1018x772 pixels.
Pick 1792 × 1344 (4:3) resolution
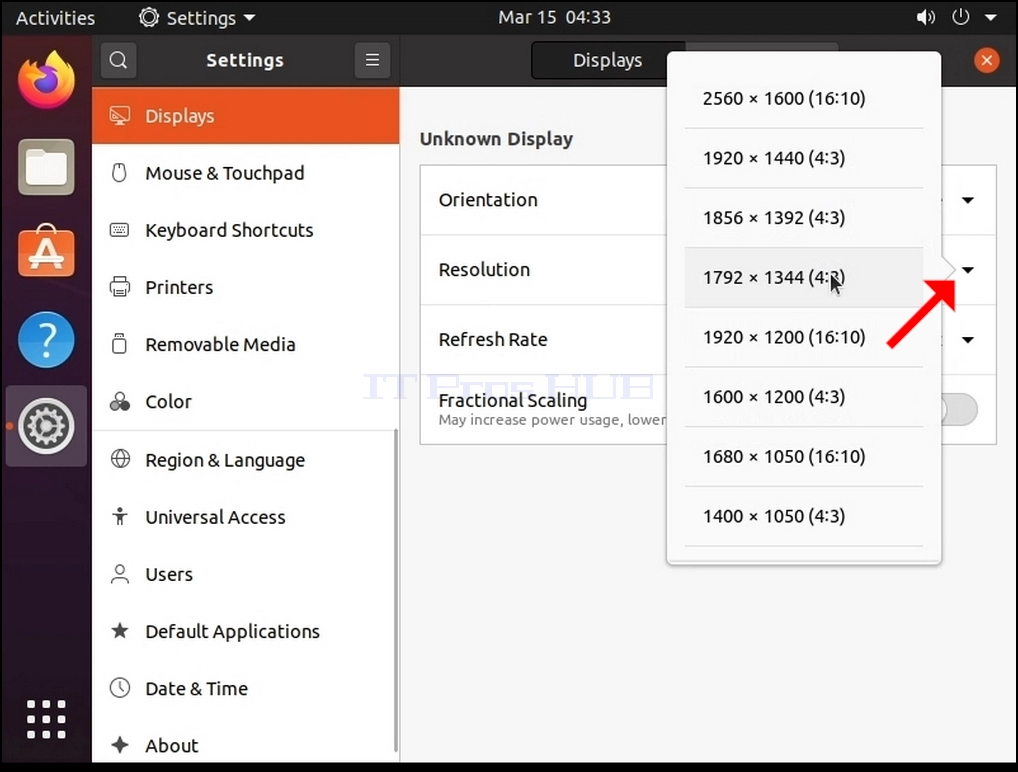click(804, 277)
